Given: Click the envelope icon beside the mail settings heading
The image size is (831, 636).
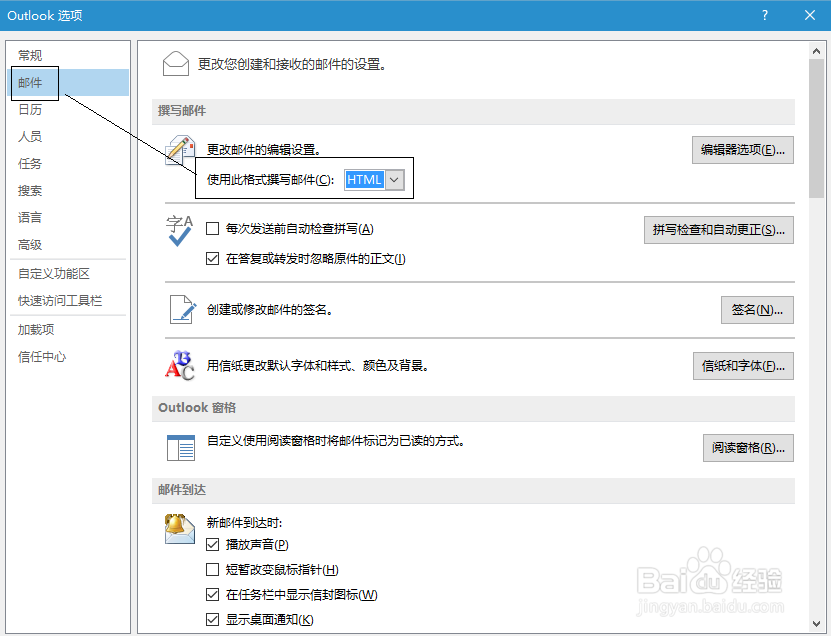Looking at the screenshot, I should pyautogui.click(x=176, y=64).
